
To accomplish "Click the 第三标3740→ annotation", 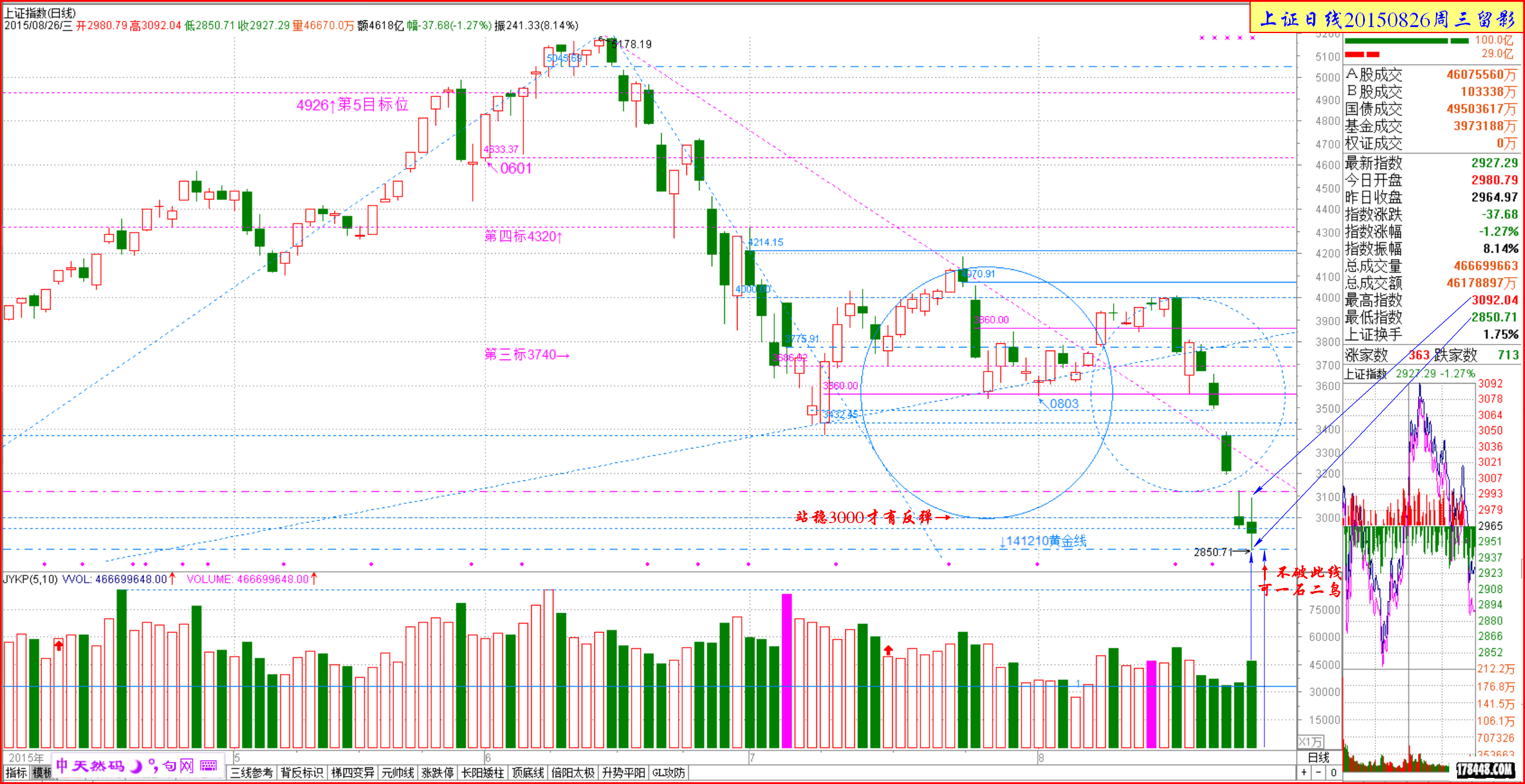I will (x=526, y=355).
